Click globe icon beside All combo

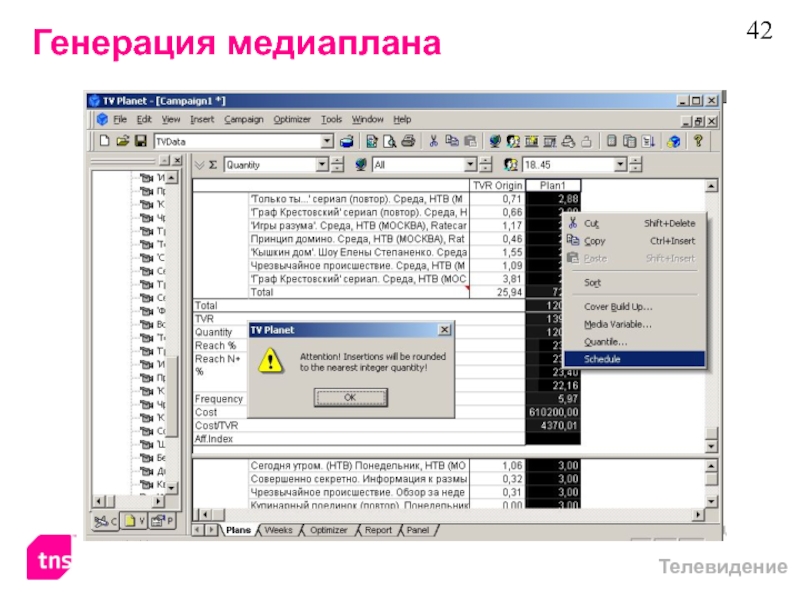(361, 165)
